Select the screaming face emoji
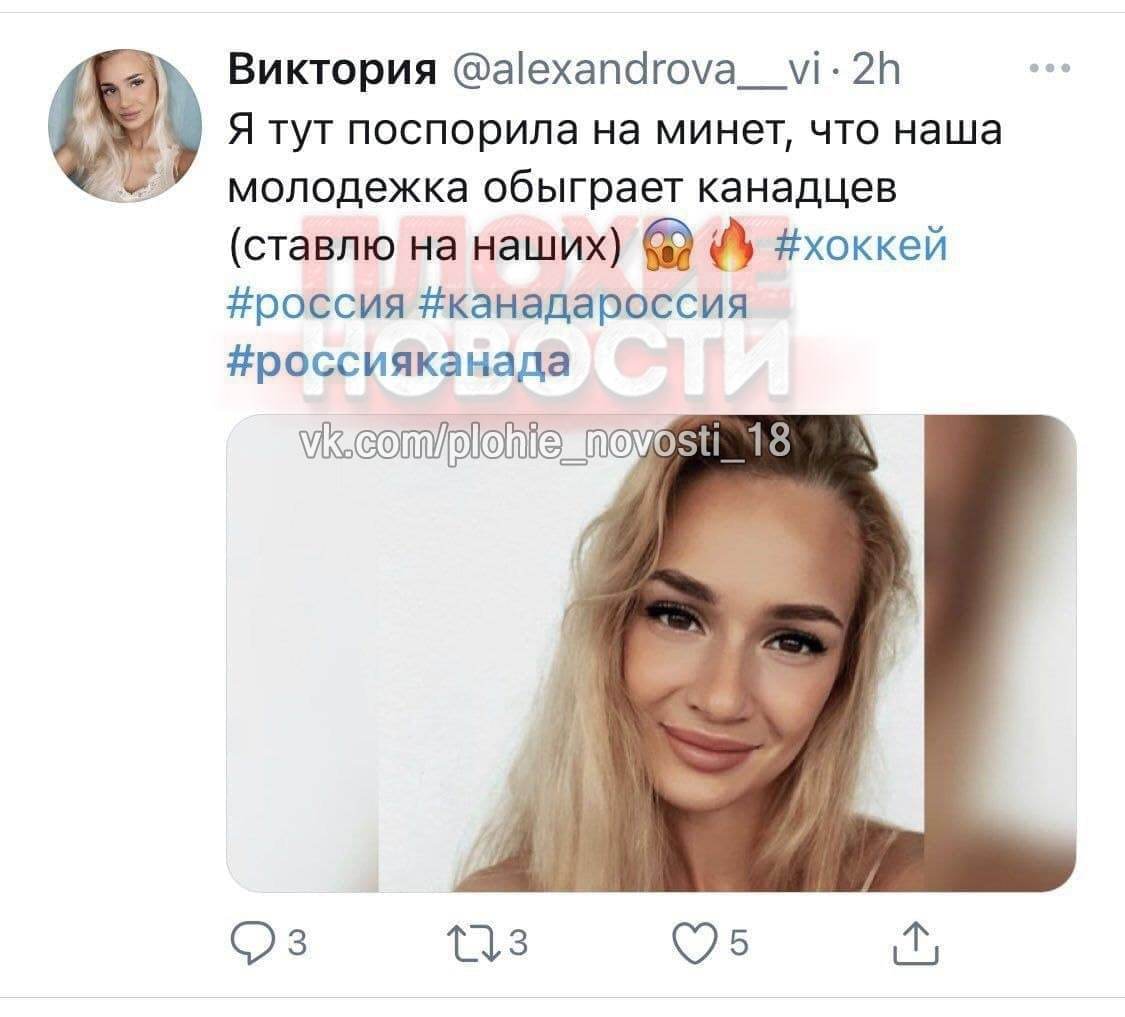 (x=669, y=245)
